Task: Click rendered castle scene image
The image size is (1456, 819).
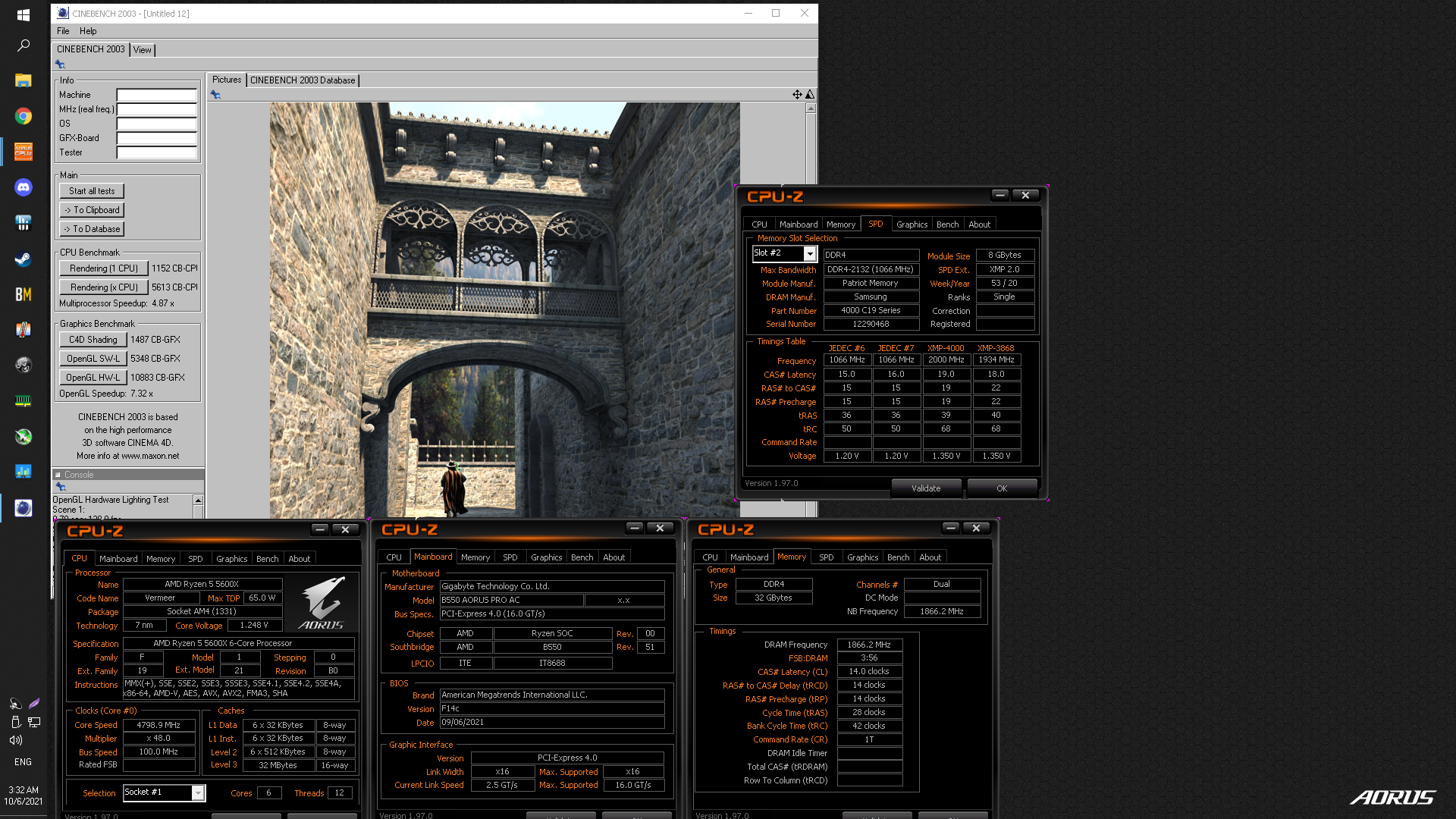Action: coord(504,309)
